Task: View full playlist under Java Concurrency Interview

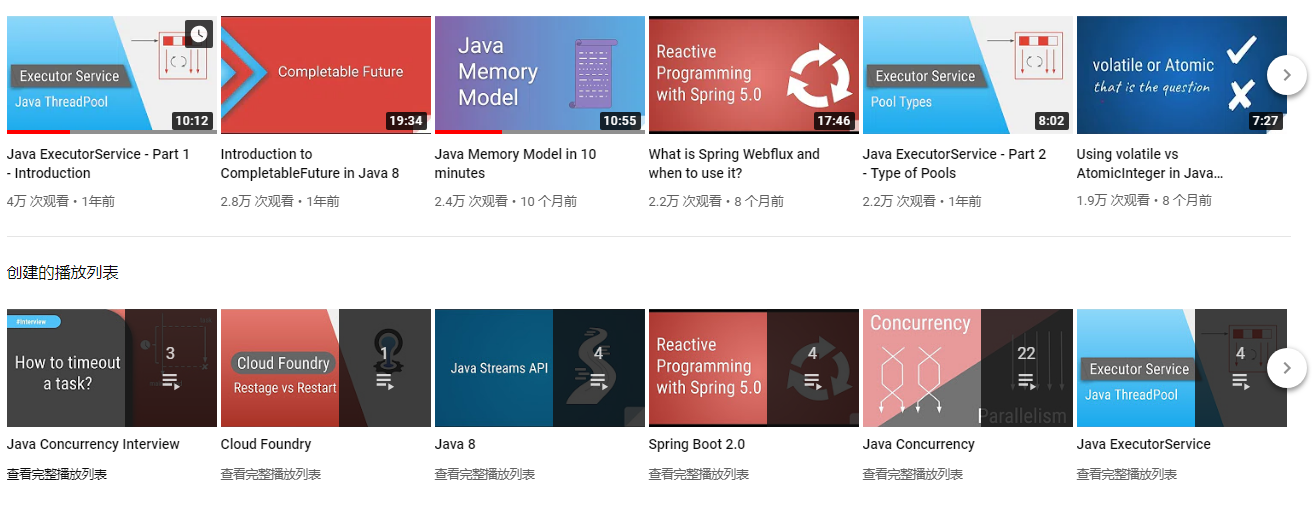Action: tap(57, 474)
